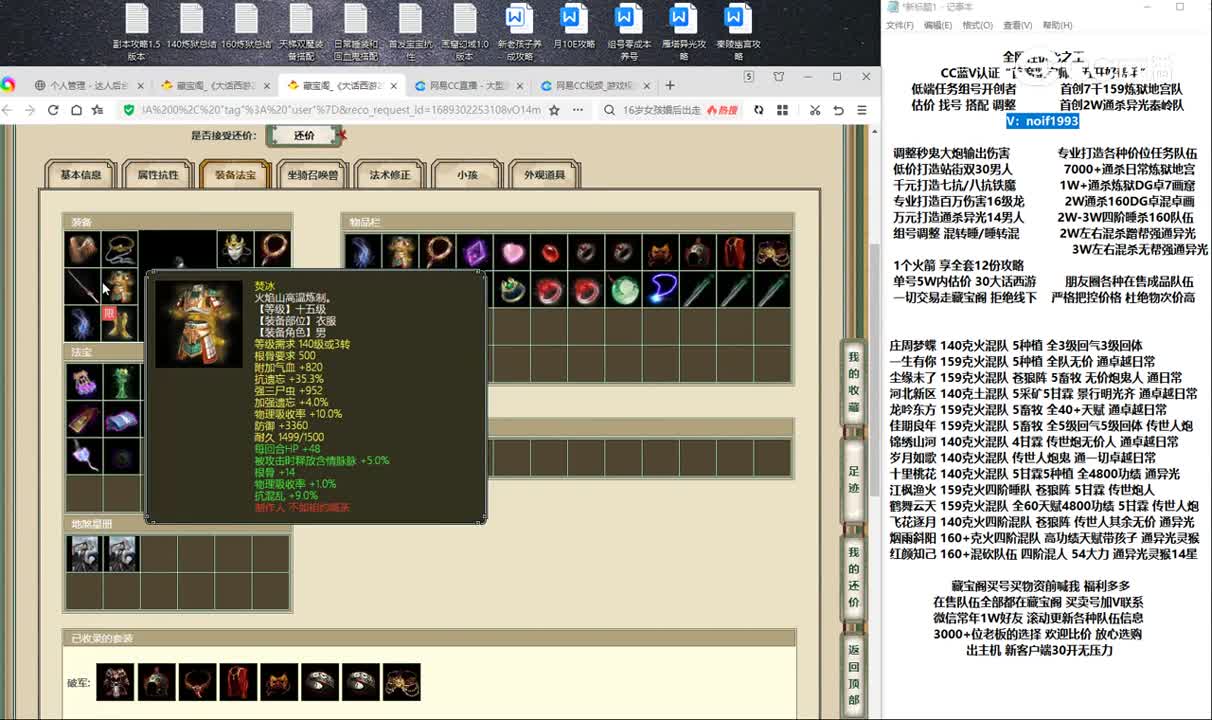The width and height of the screenshot is (1212, 720).
Task: Click the armor piece at the start of the 破军 set
Action: pos(115,682)
